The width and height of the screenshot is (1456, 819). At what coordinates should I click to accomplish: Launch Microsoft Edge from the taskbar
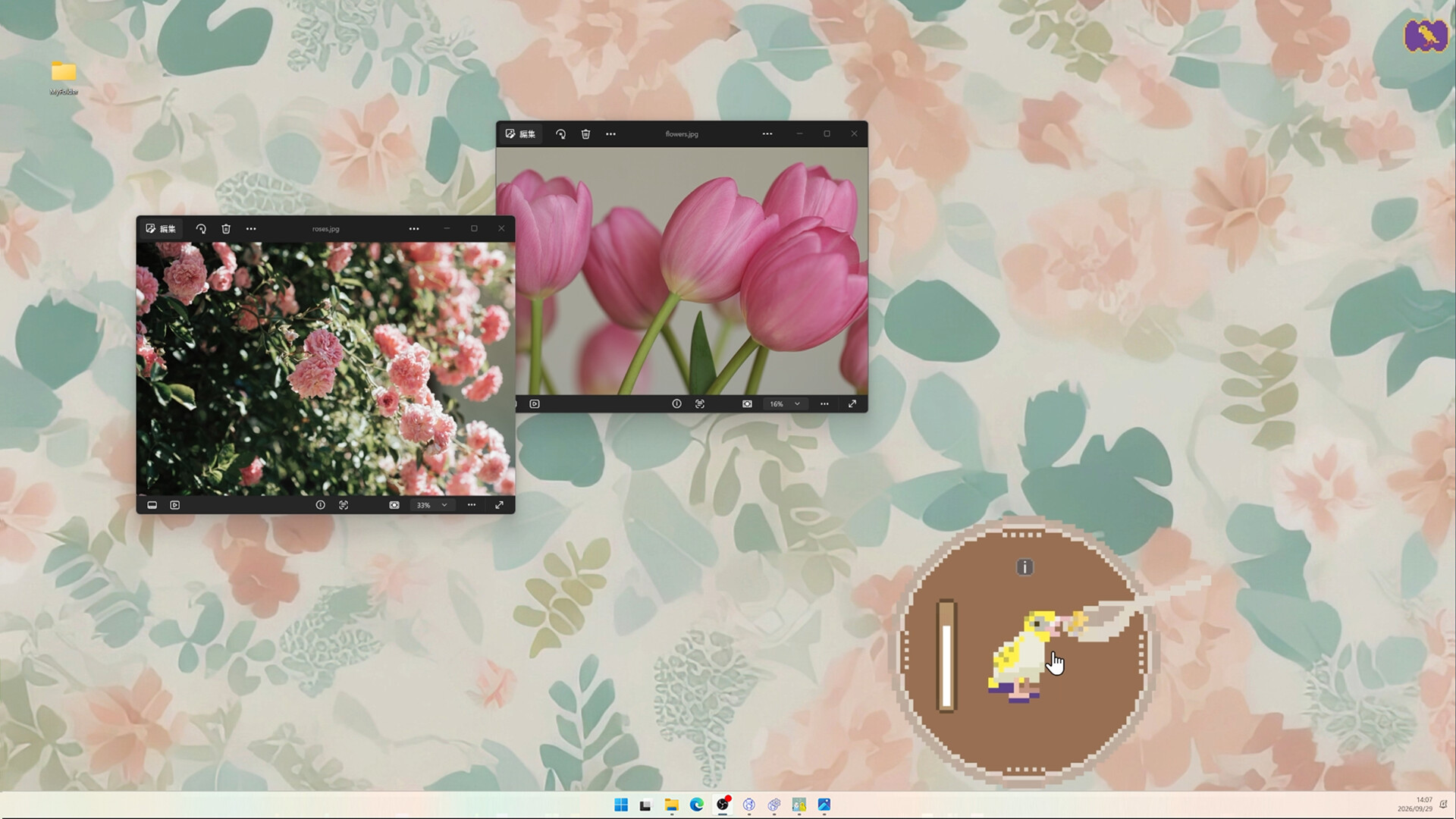697,805
